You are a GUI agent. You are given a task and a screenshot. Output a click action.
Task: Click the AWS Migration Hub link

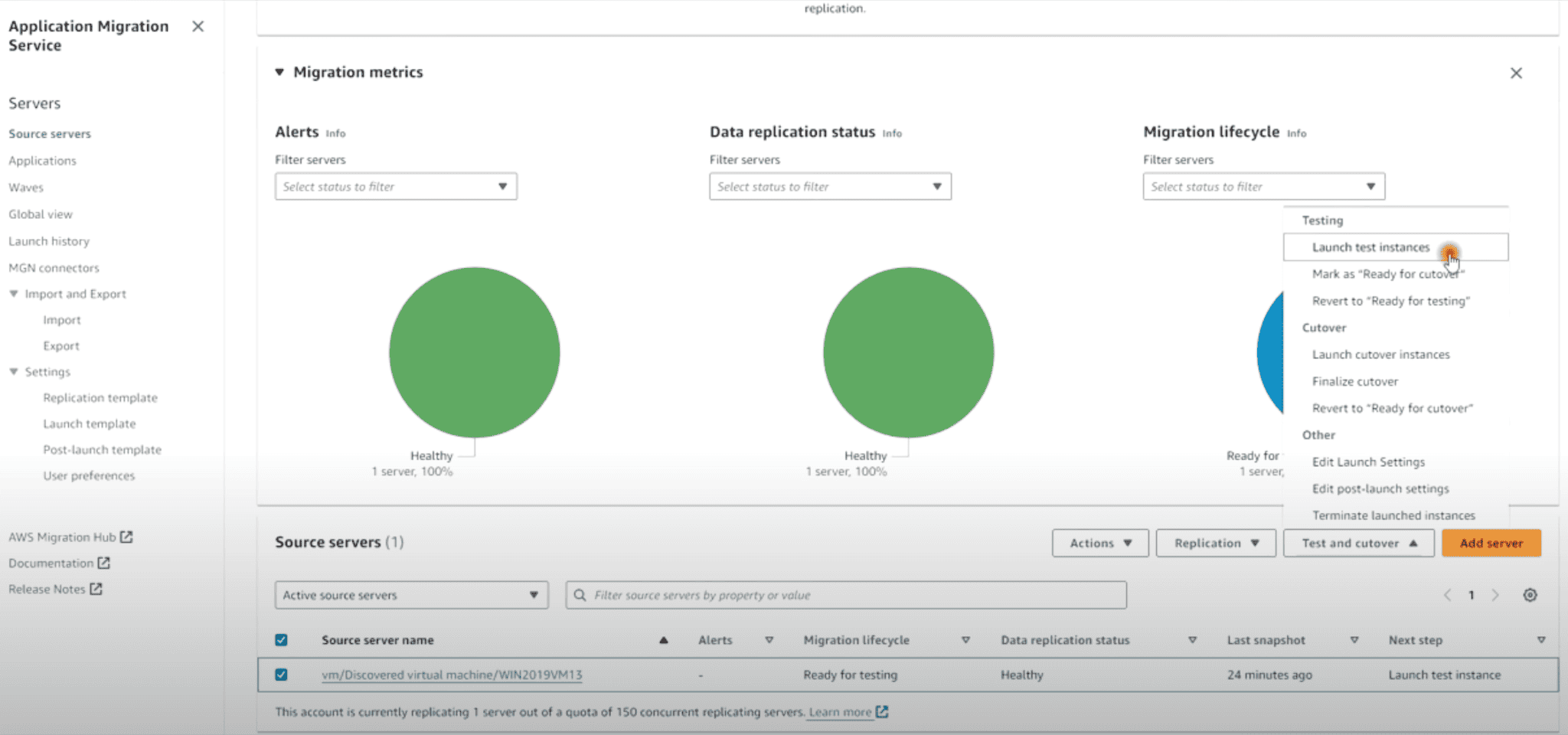click(62, 537)
